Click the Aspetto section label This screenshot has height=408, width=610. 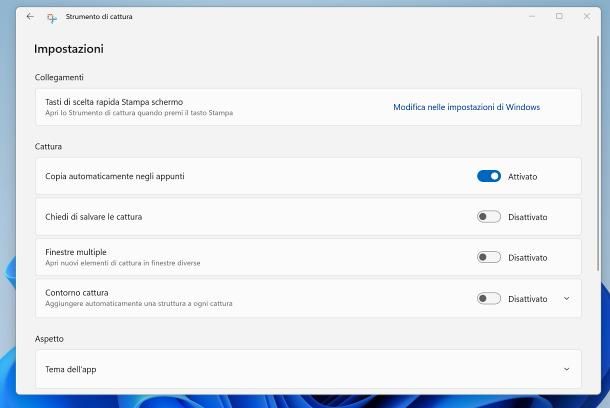coord(49,339)
